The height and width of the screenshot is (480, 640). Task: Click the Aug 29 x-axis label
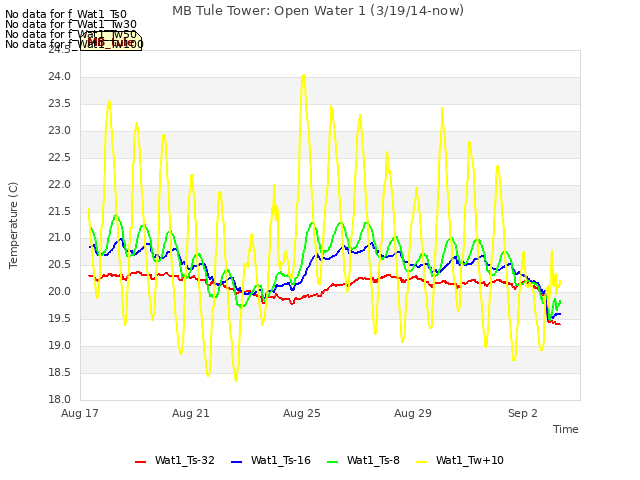click(413, 413)
